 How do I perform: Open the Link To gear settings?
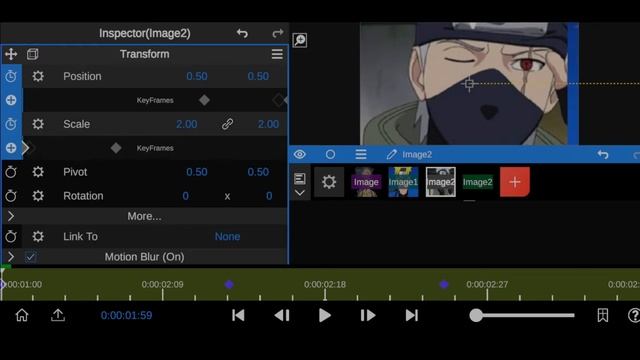pos(38,236)
